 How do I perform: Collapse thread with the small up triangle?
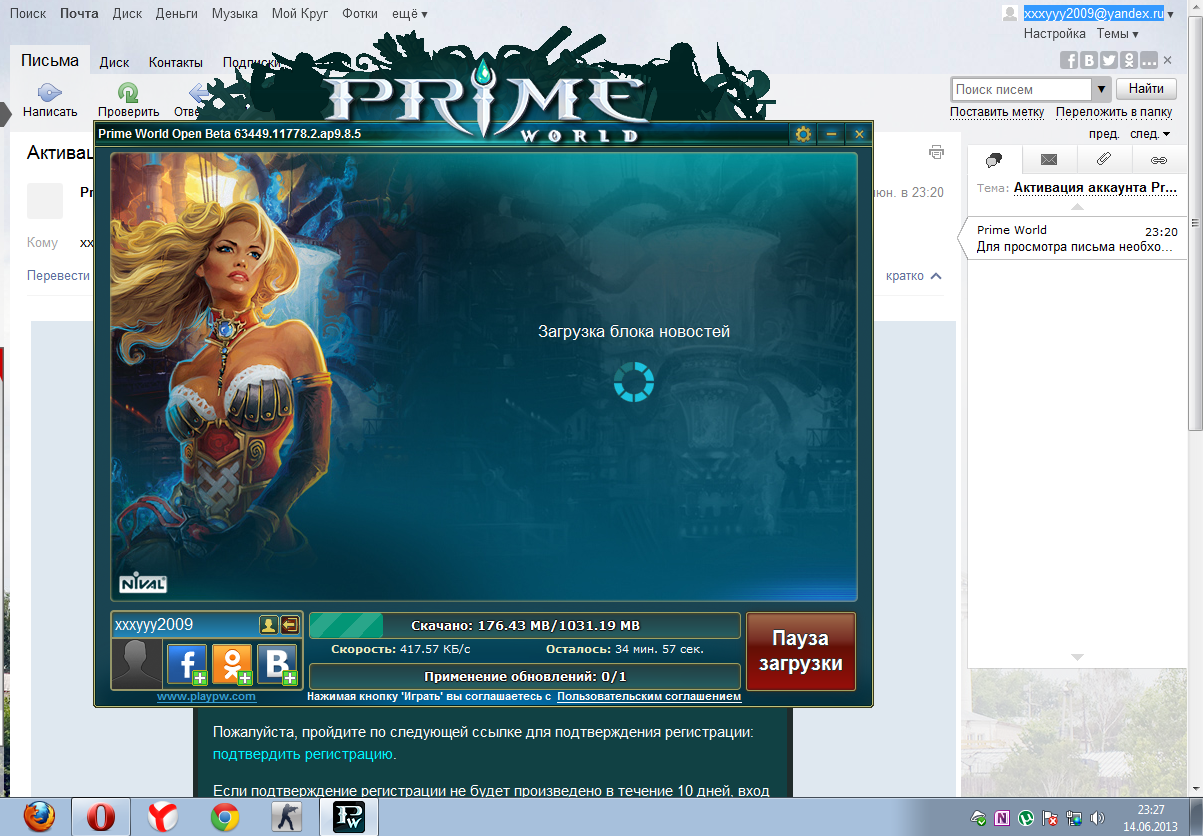1077,206
